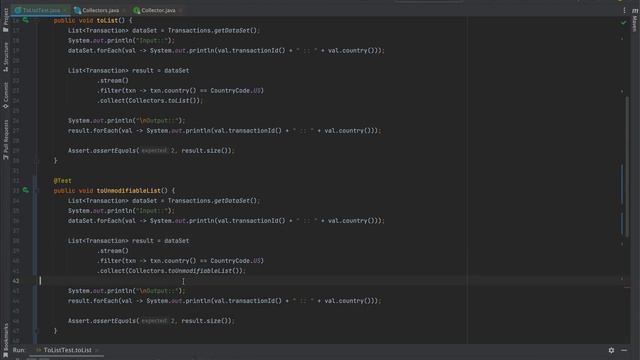
Task: Click fold end marker of toUnmodifiableList method
Action: [x=36, y=331]
